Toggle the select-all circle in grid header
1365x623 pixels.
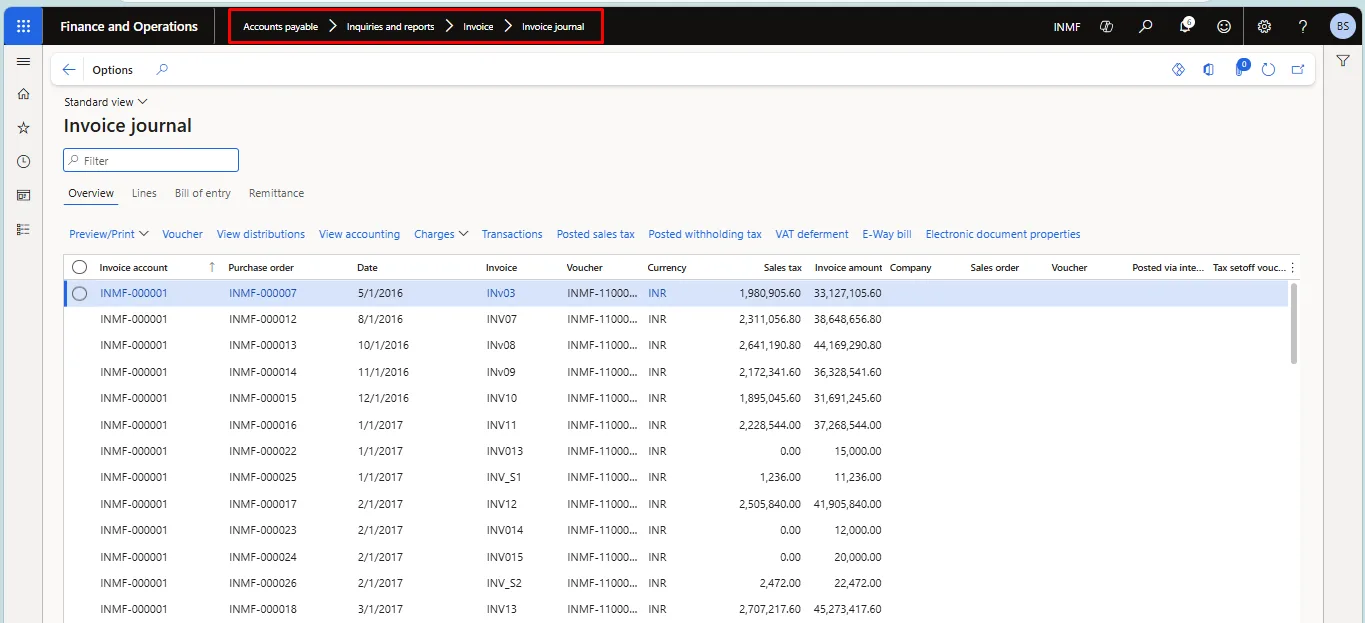point(80,267)
